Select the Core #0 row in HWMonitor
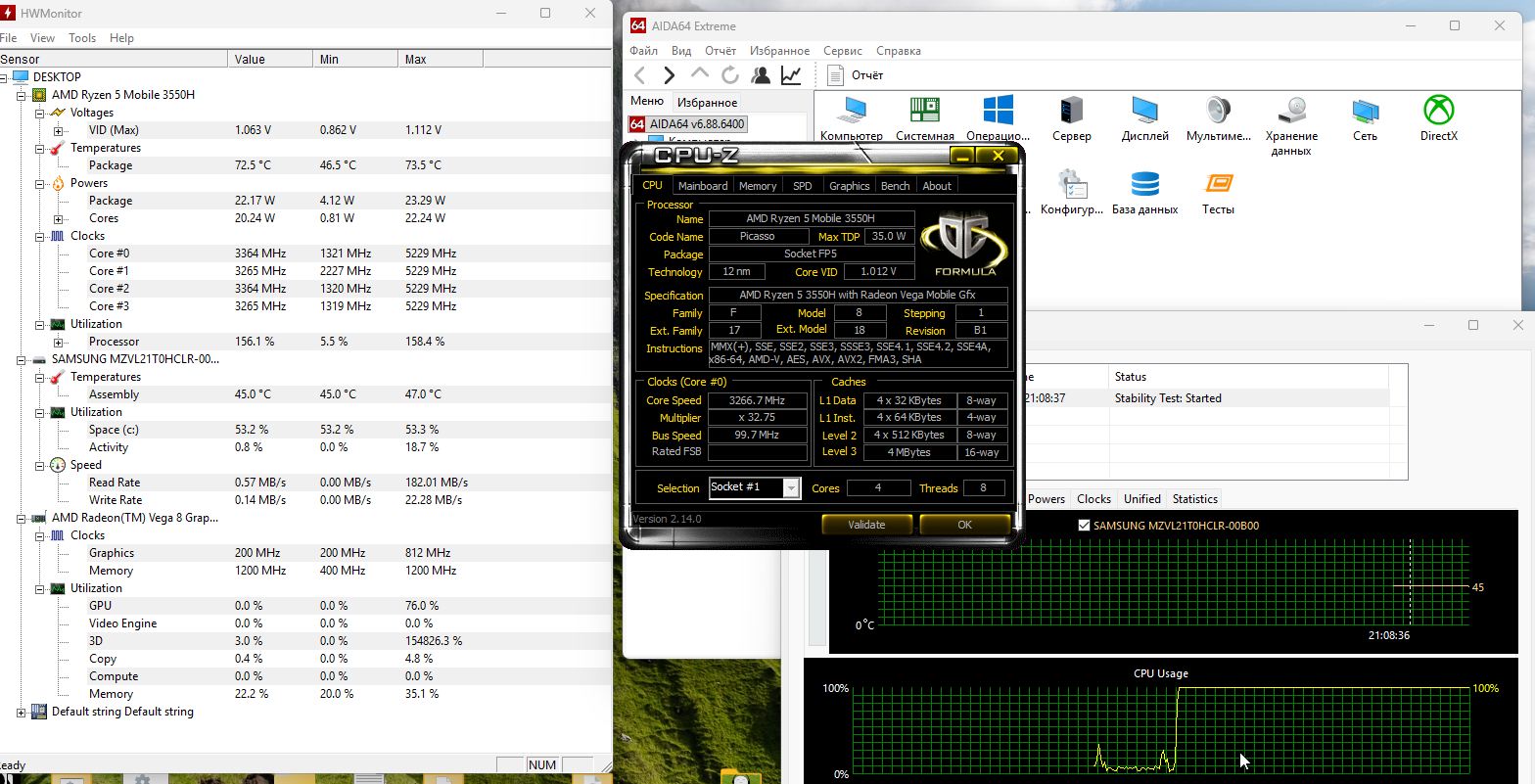1535x784 pixels. 305,254
